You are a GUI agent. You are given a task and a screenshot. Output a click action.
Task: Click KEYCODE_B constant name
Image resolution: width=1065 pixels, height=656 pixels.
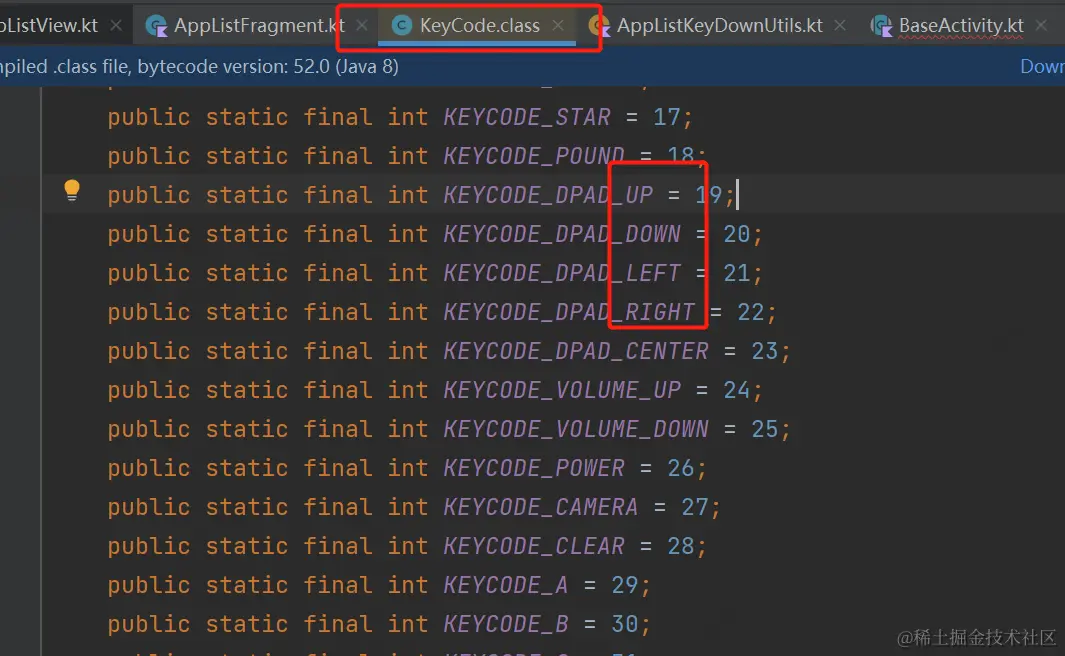pos(506,624)
